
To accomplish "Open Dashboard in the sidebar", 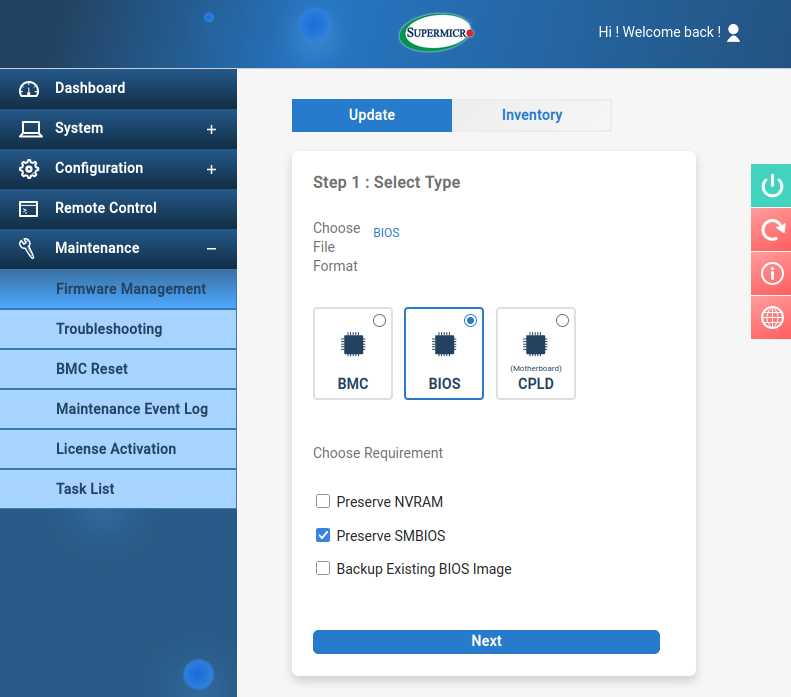I will pos(118,89).
